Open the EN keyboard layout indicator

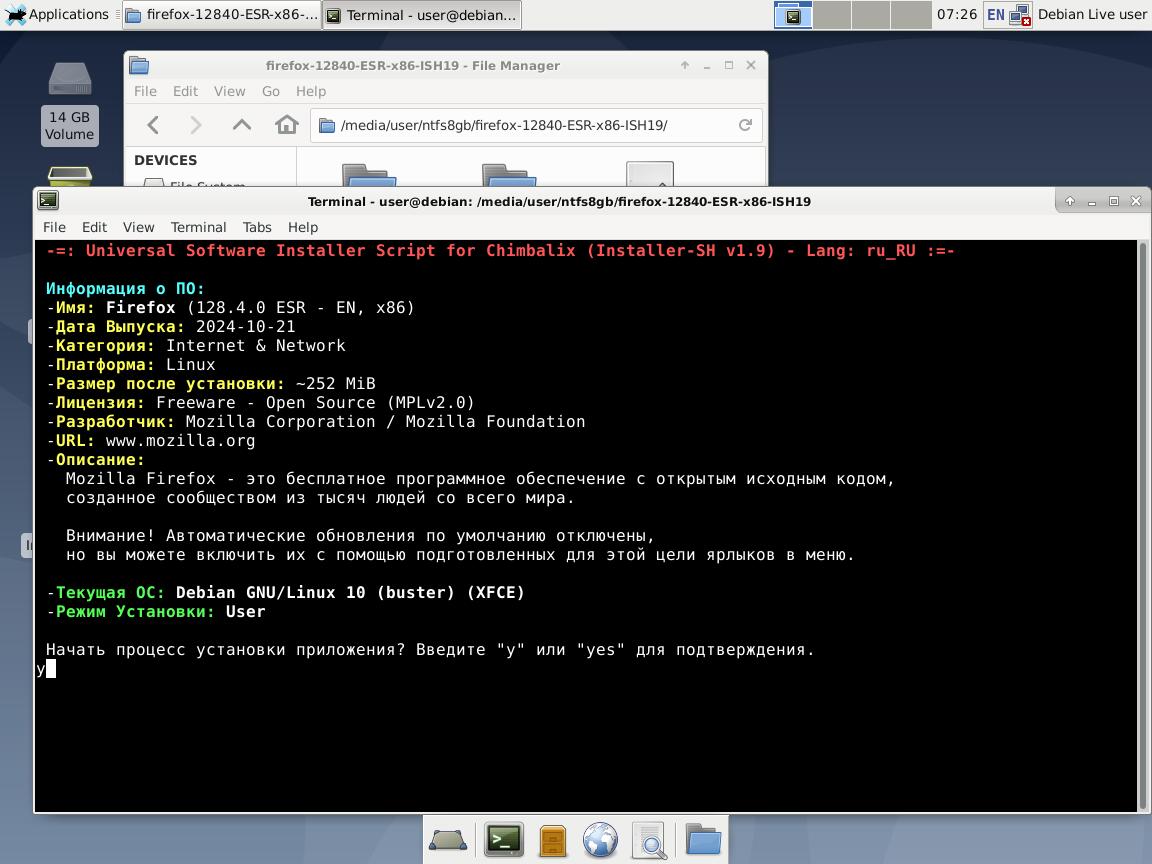tap(996, 15)
